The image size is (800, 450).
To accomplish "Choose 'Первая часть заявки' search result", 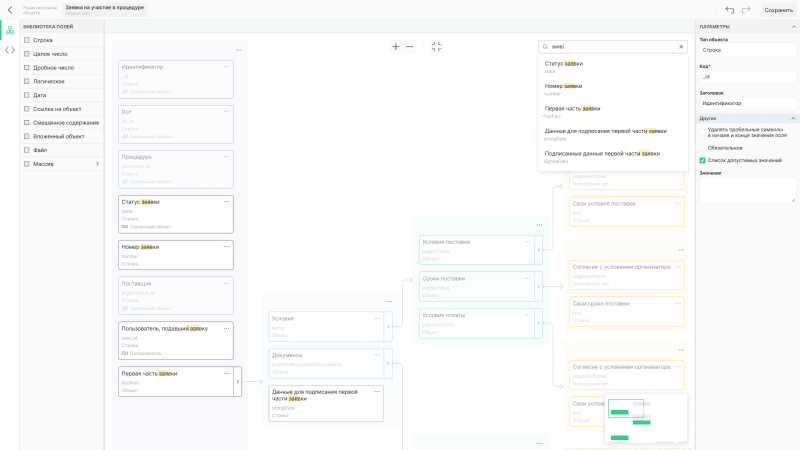I will pyautogui.click(x=572, y=110).
